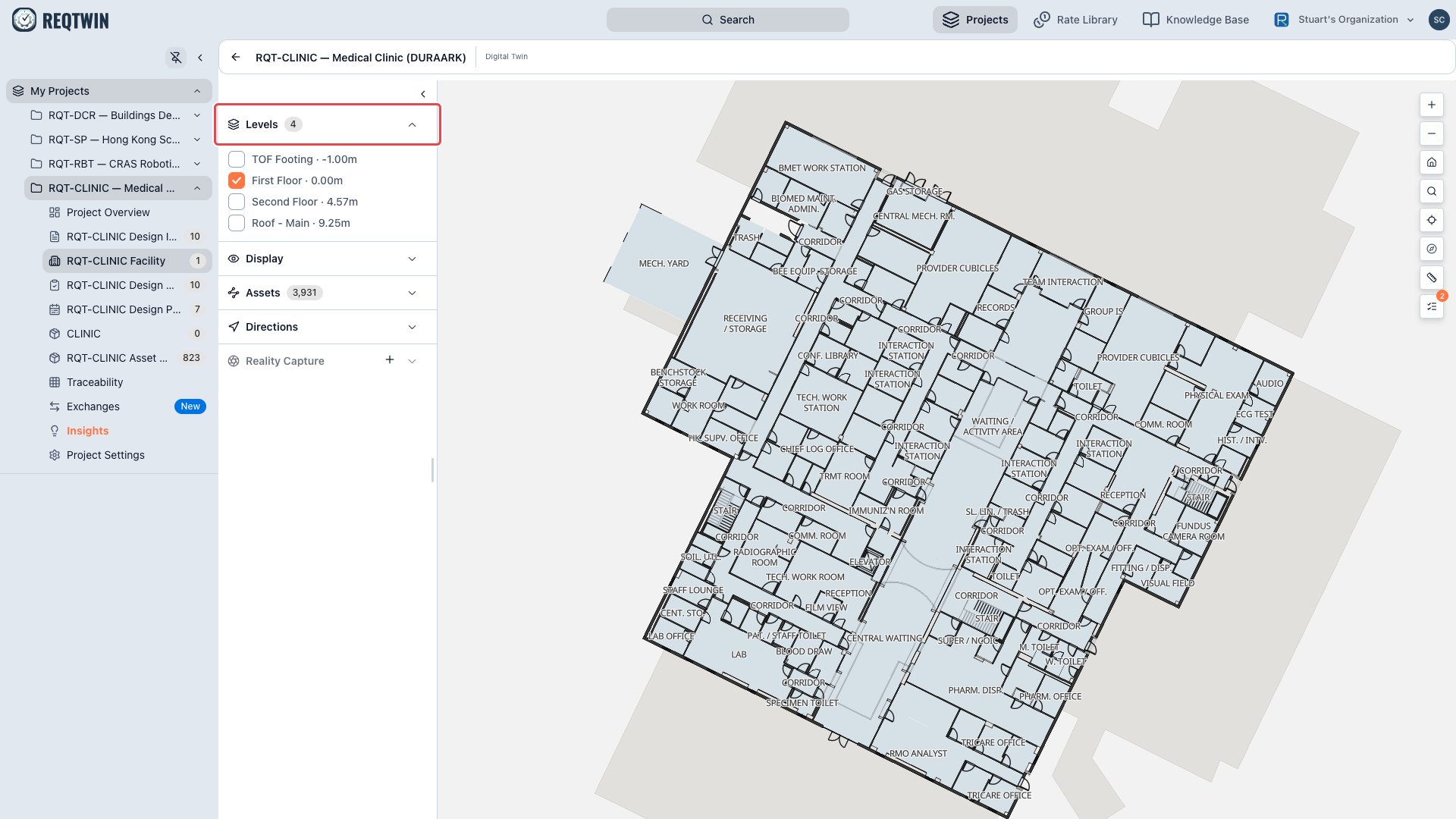
Task: Open the CLINIC sidebar item
Action: [126, 334]
